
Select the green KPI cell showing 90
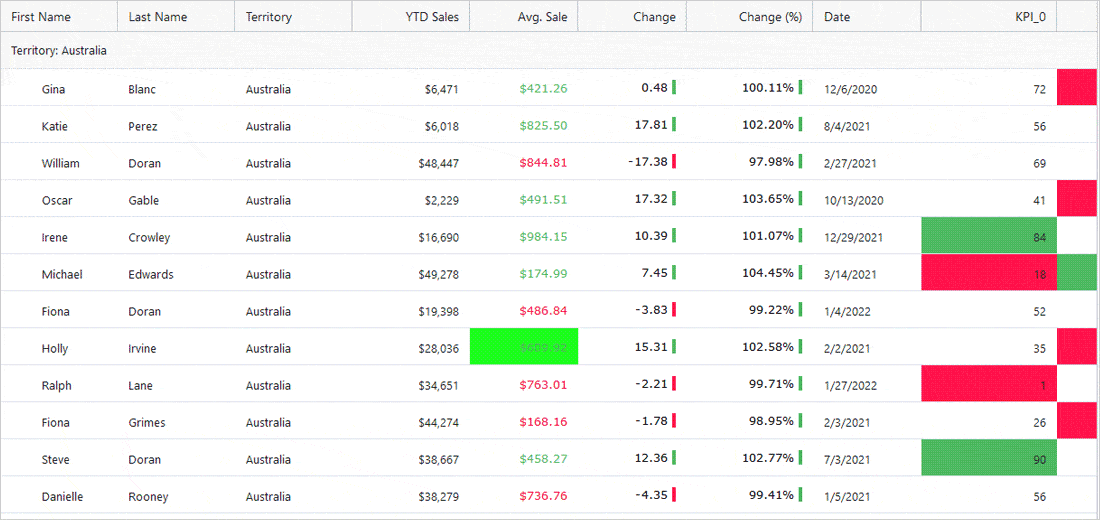click(988, 459)
